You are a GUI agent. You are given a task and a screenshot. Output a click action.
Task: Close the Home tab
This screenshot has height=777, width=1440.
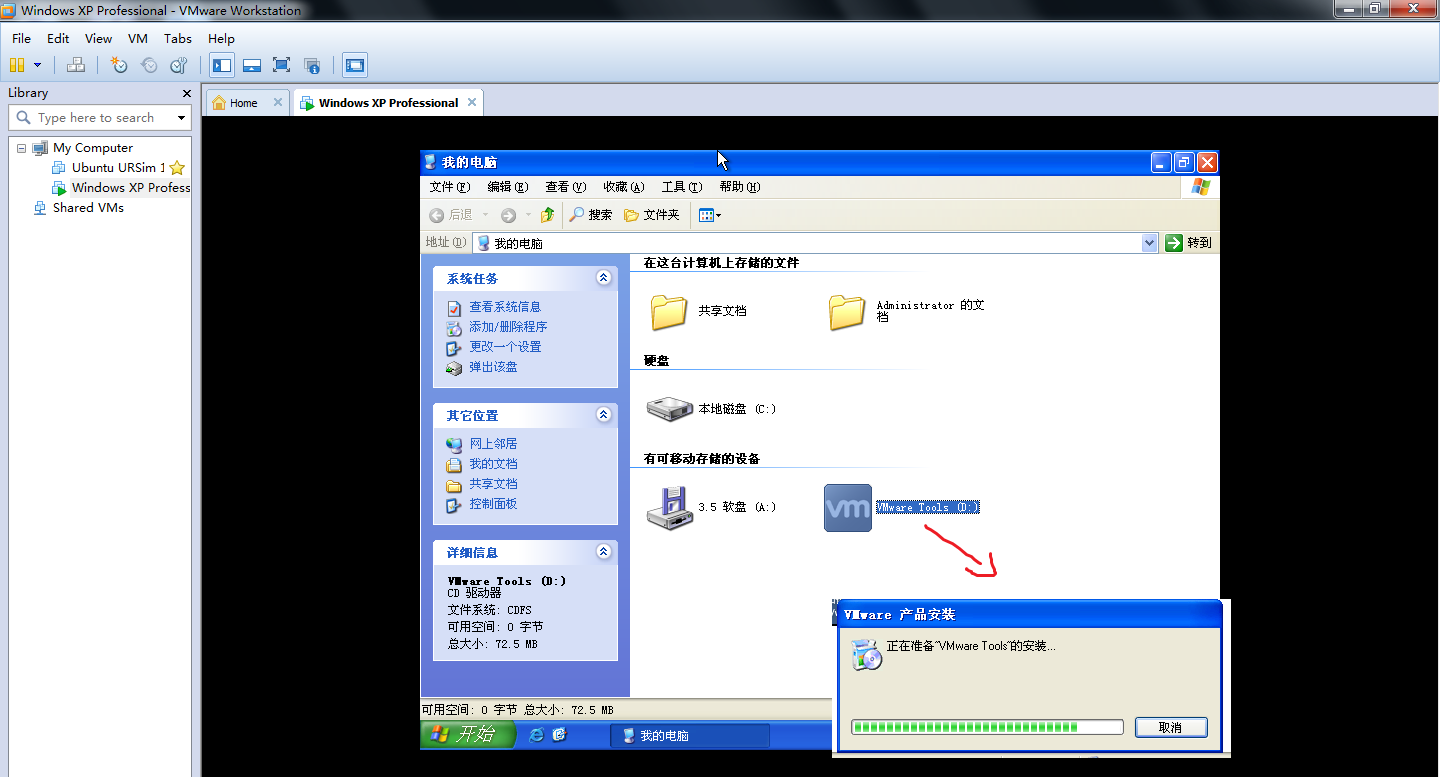(278, 102)
